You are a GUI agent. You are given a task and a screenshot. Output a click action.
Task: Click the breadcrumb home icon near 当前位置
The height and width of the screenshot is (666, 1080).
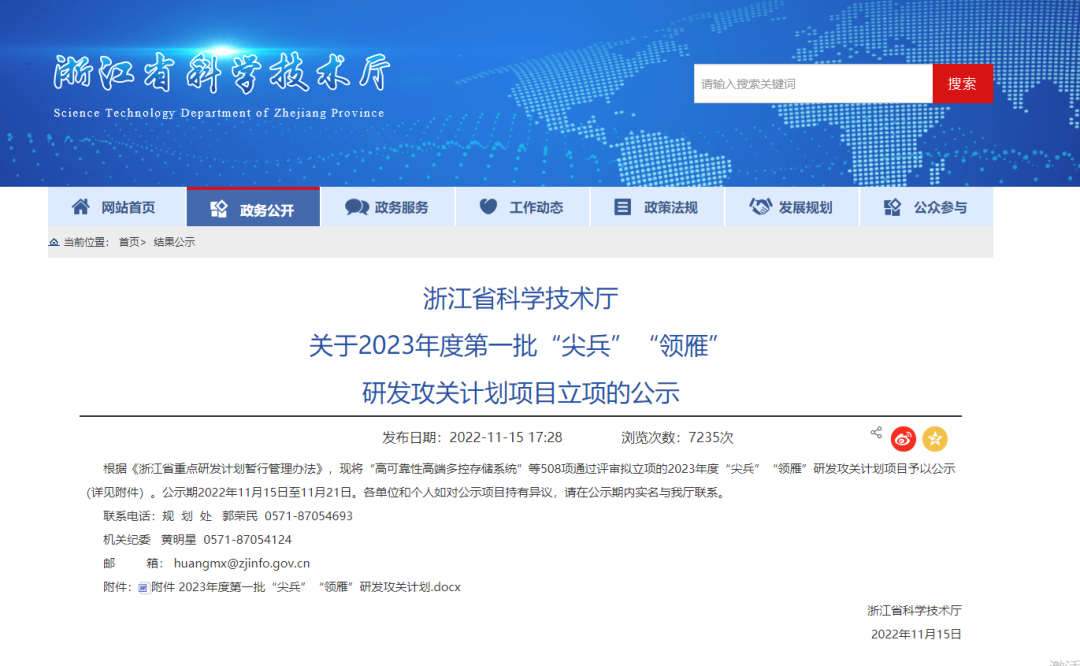click(54, 242)
